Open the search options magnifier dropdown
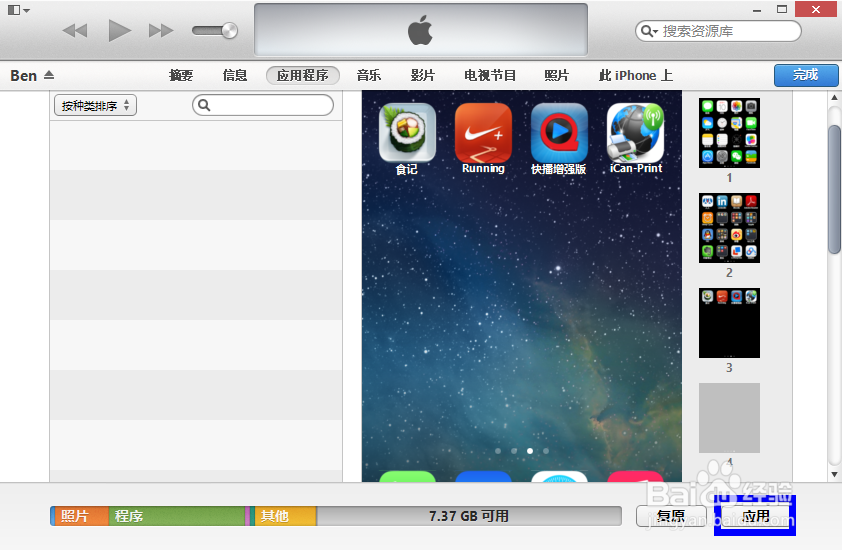 tap(649, 31)
